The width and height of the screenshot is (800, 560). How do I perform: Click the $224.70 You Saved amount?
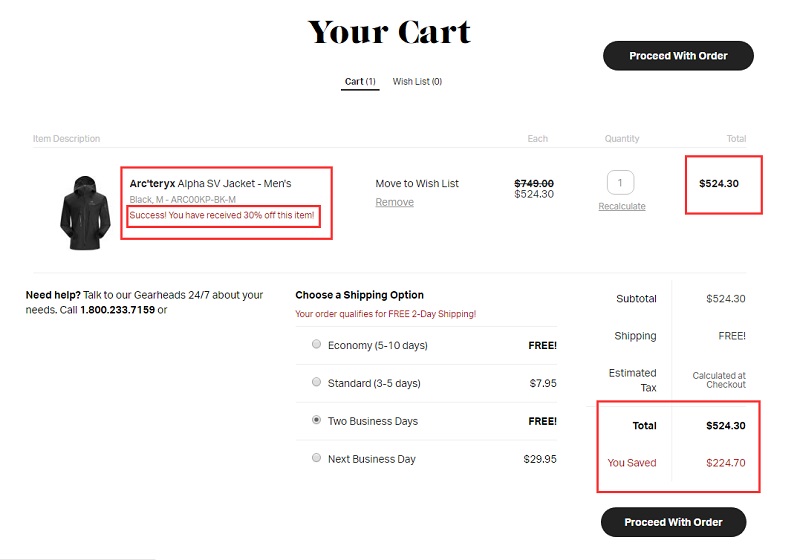(726, 463)
